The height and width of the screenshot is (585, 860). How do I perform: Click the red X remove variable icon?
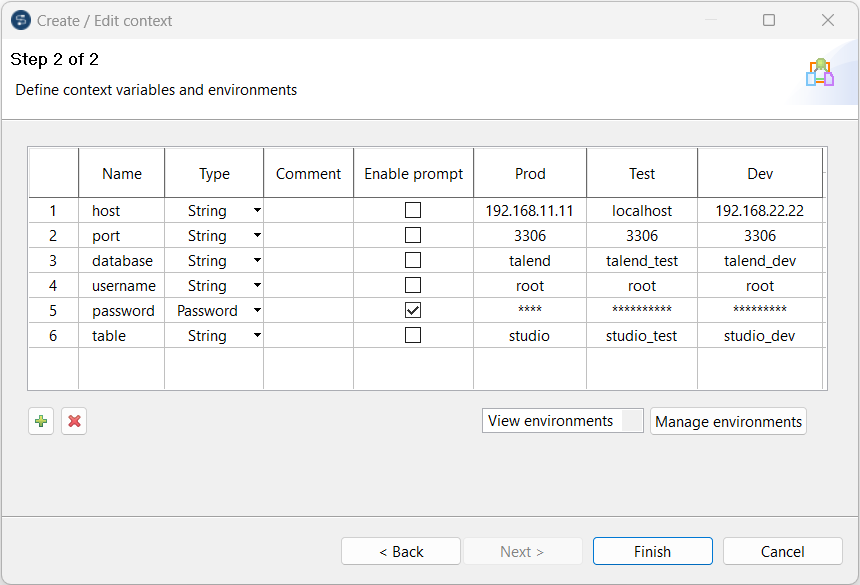pyautogui.click(x=74, y=422)
